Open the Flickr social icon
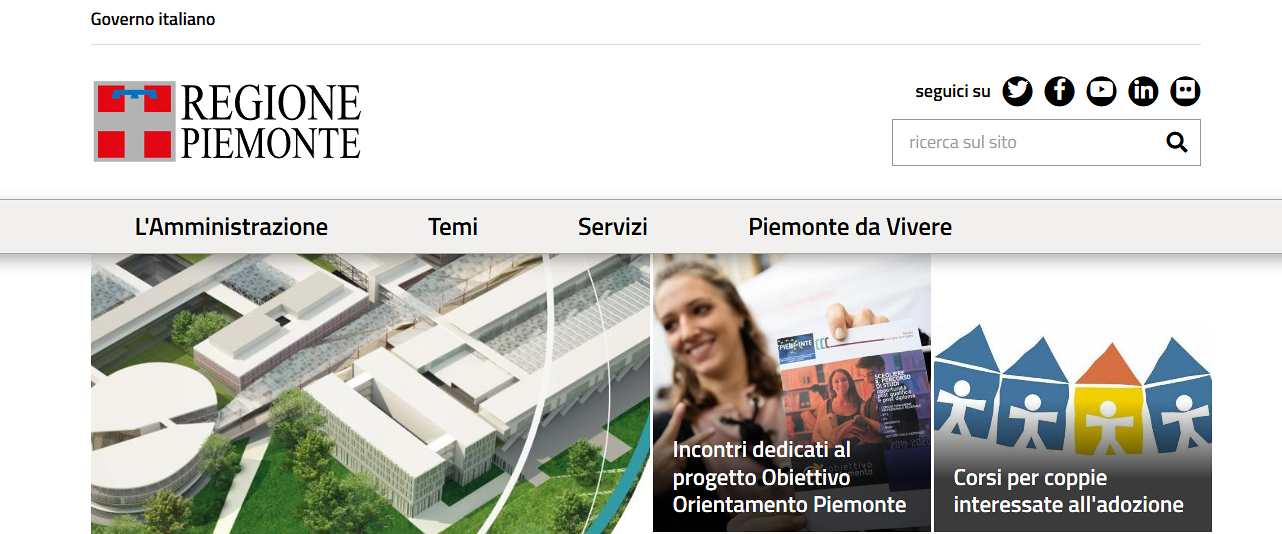Image resolution: width=1282 pixels, height=534 pixels. coord(1185,91)
